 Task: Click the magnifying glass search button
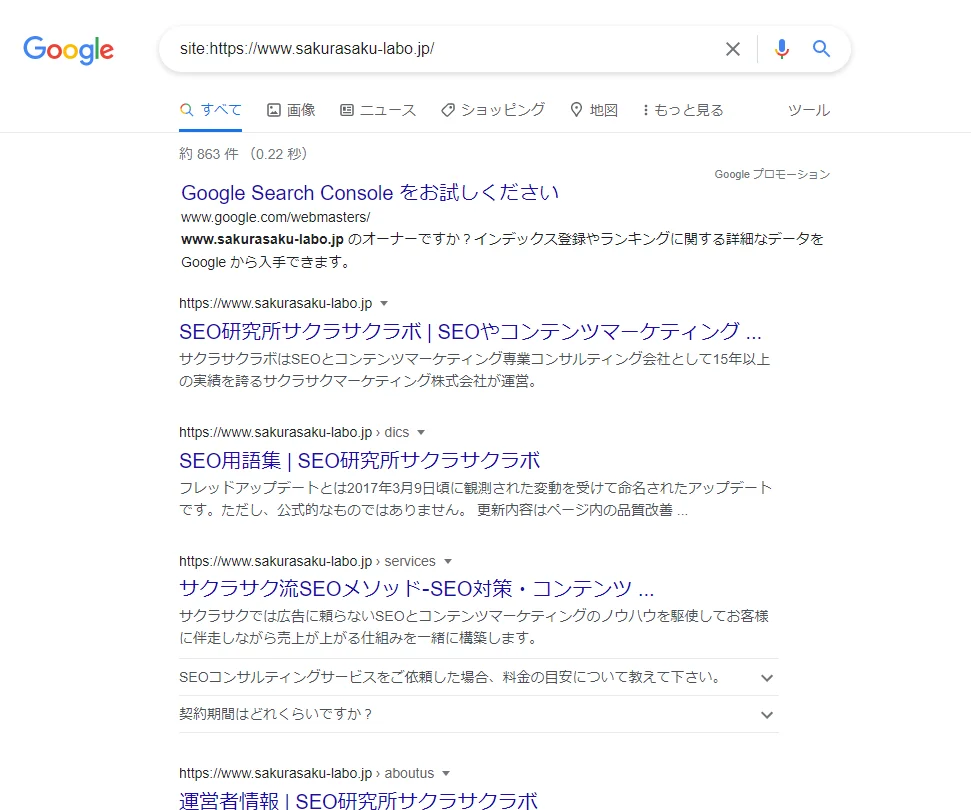click(x=822, y=49)
